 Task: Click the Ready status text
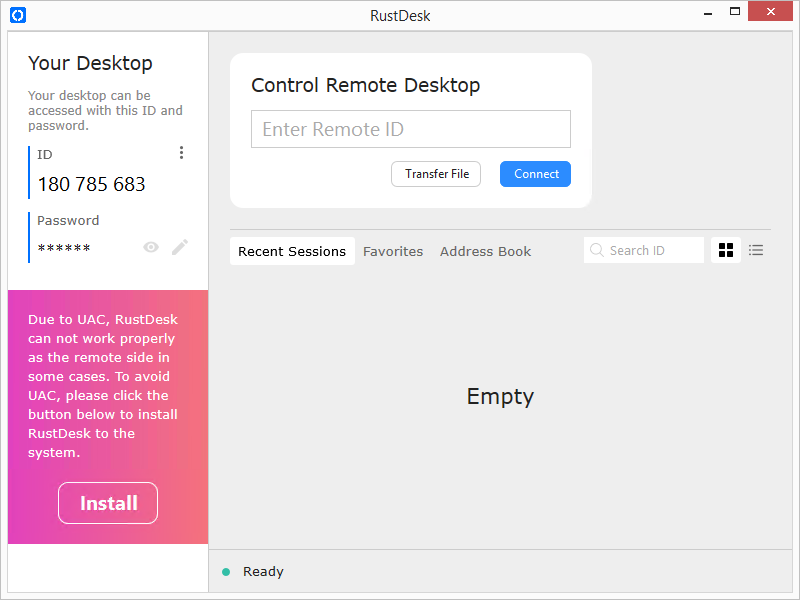point(263,571)
